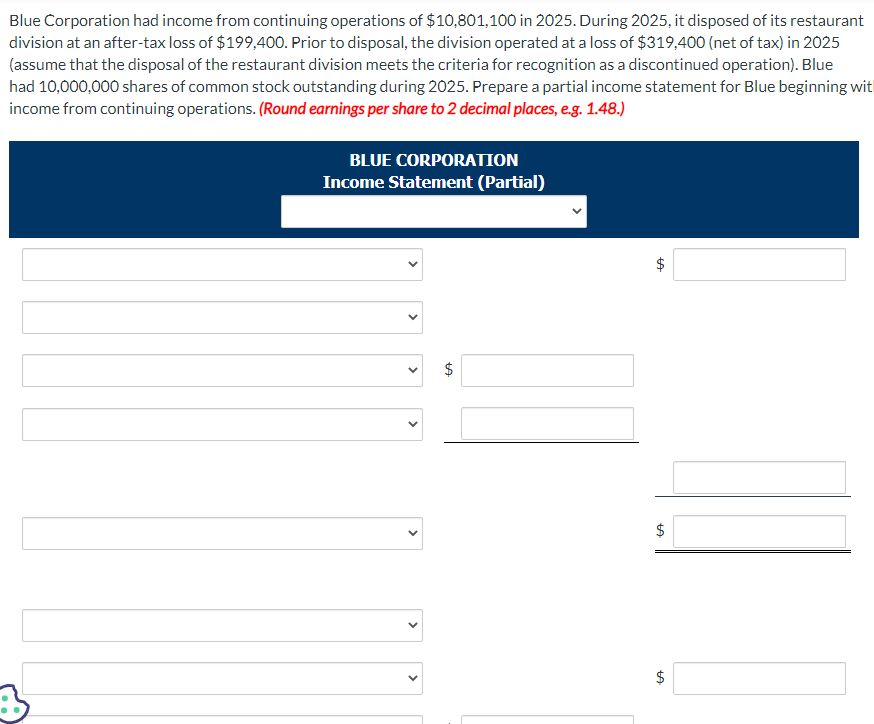Click the bottom-right dollar input field
This screenshot has width=874, height=724.
coord(759,678)
